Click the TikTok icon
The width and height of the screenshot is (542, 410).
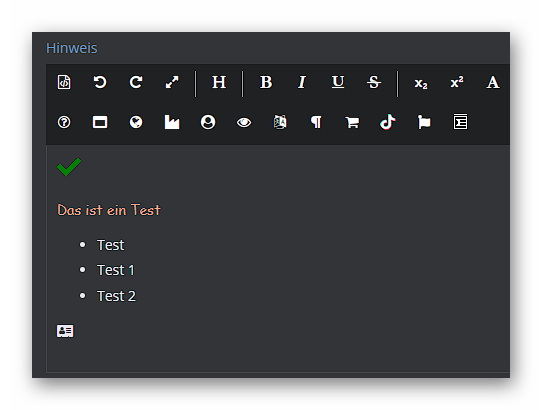point(387,122)
